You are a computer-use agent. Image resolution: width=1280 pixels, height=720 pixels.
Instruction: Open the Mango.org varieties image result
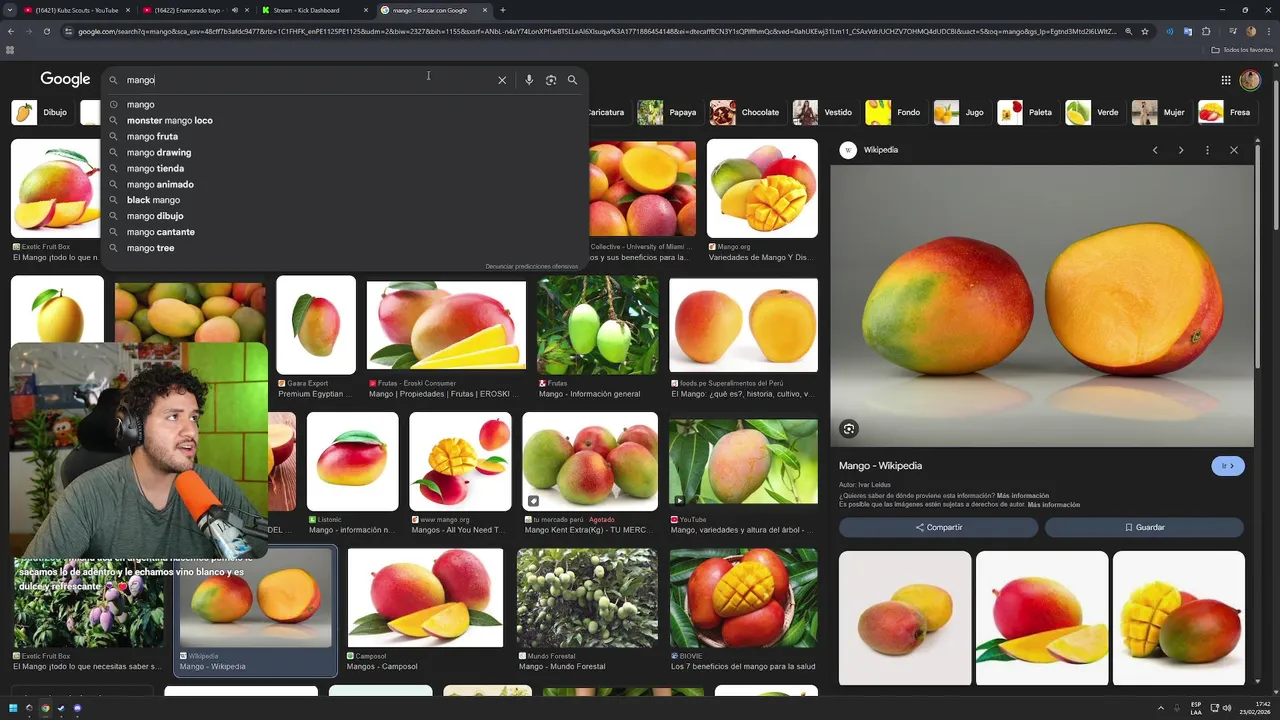762,188
